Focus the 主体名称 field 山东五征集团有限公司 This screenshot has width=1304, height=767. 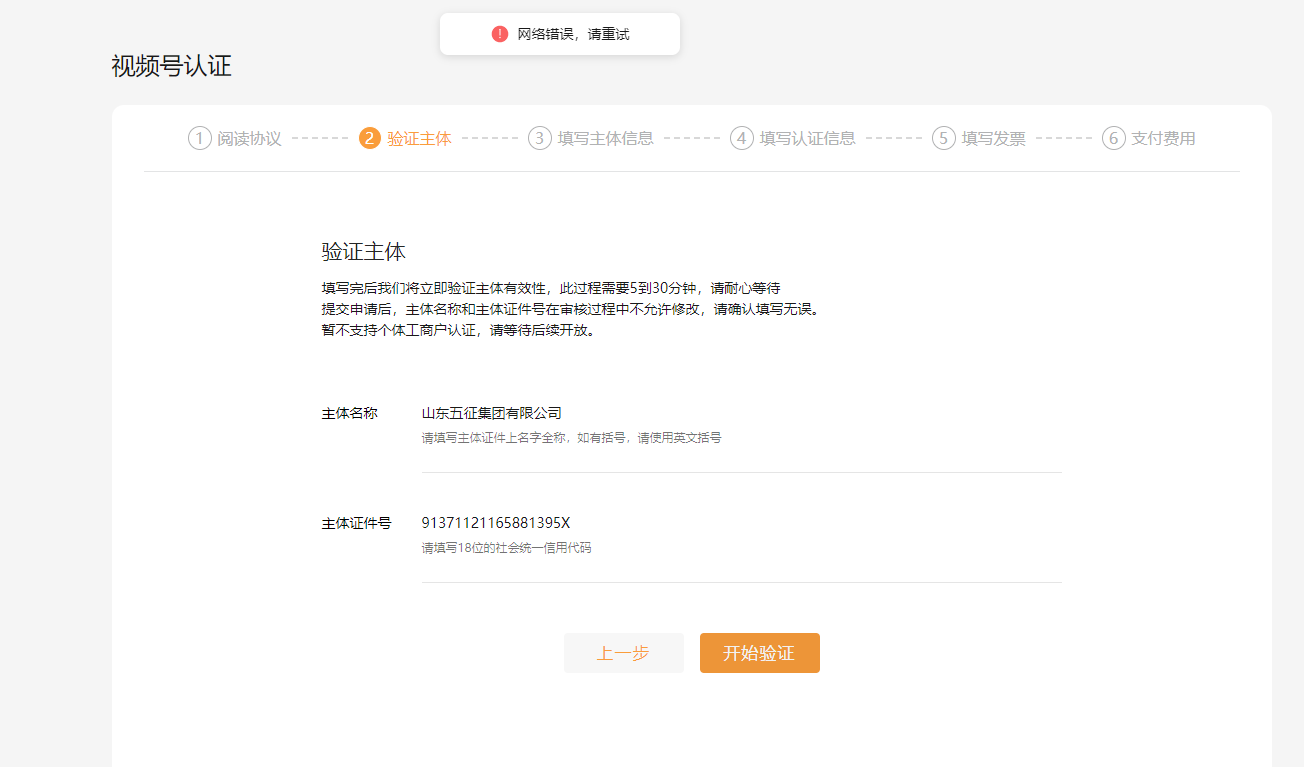[741, 413]
